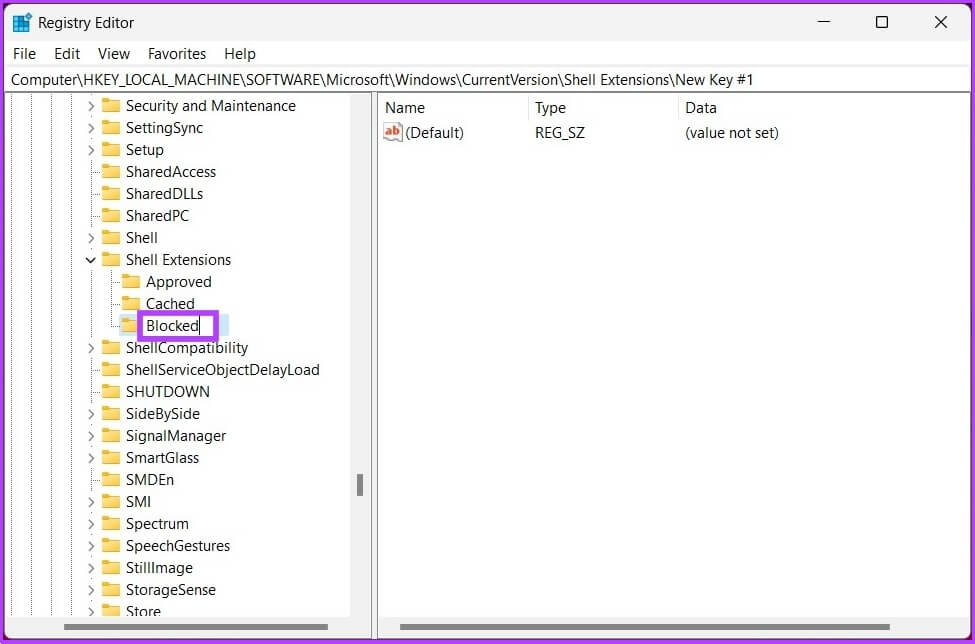Click the SignalManager folder icon
975x644 pixels.
(x=111, y=436)
